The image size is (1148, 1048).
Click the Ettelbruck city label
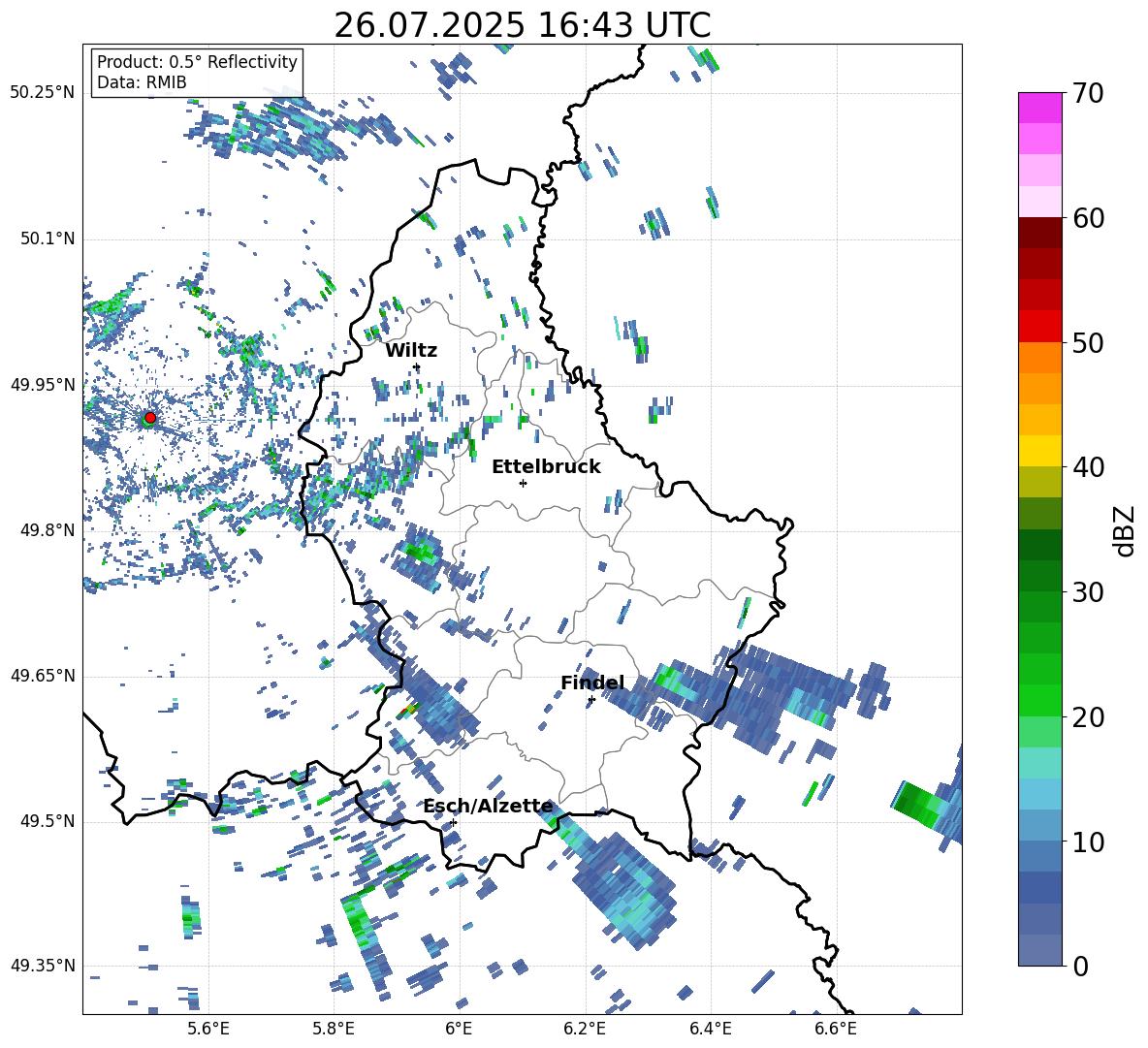[546, 467]
